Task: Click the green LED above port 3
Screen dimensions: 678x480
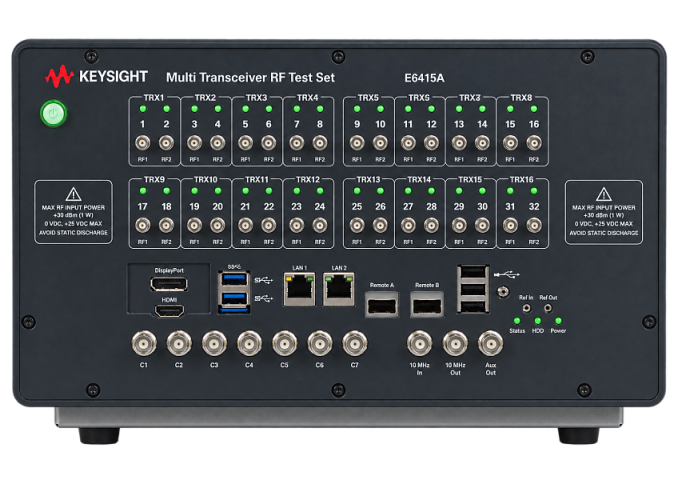Action: point(195,109)
